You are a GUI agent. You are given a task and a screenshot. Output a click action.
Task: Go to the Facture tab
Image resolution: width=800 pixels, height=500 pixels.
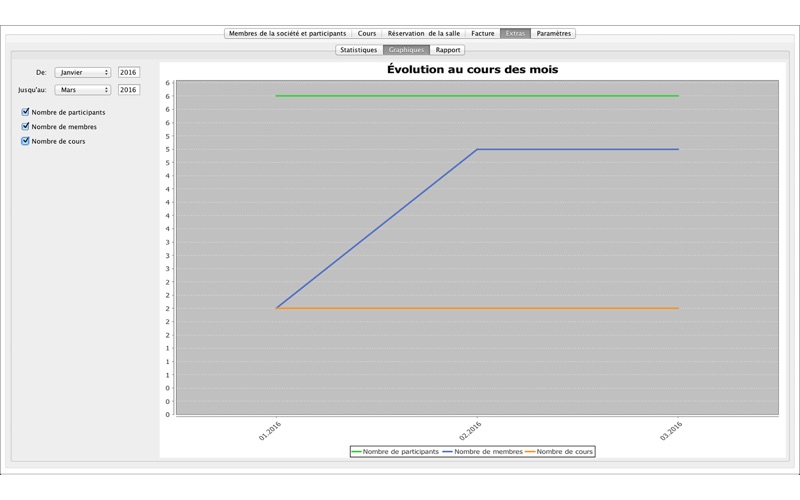coord(483,34)
